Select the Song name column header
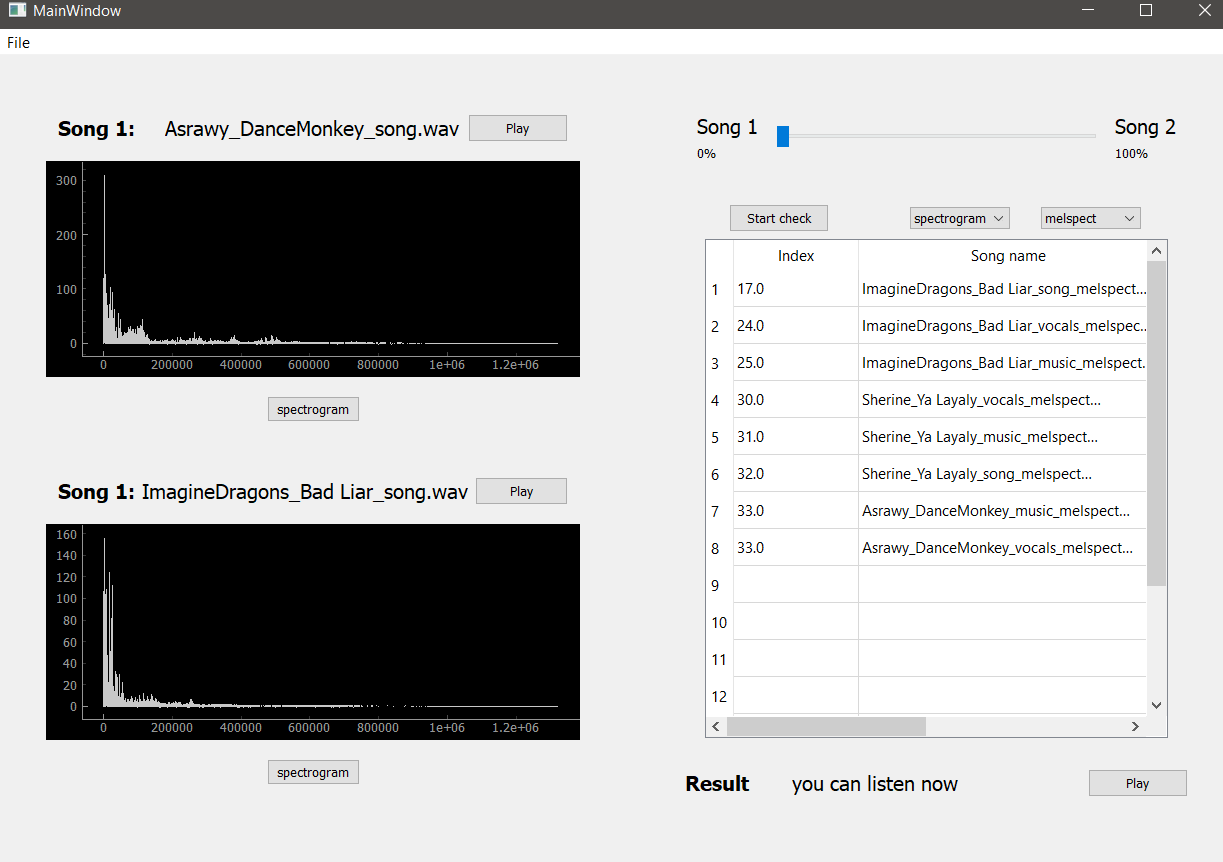Image resolution: width=1223 pixels, height=862 pixels. 1002,256
